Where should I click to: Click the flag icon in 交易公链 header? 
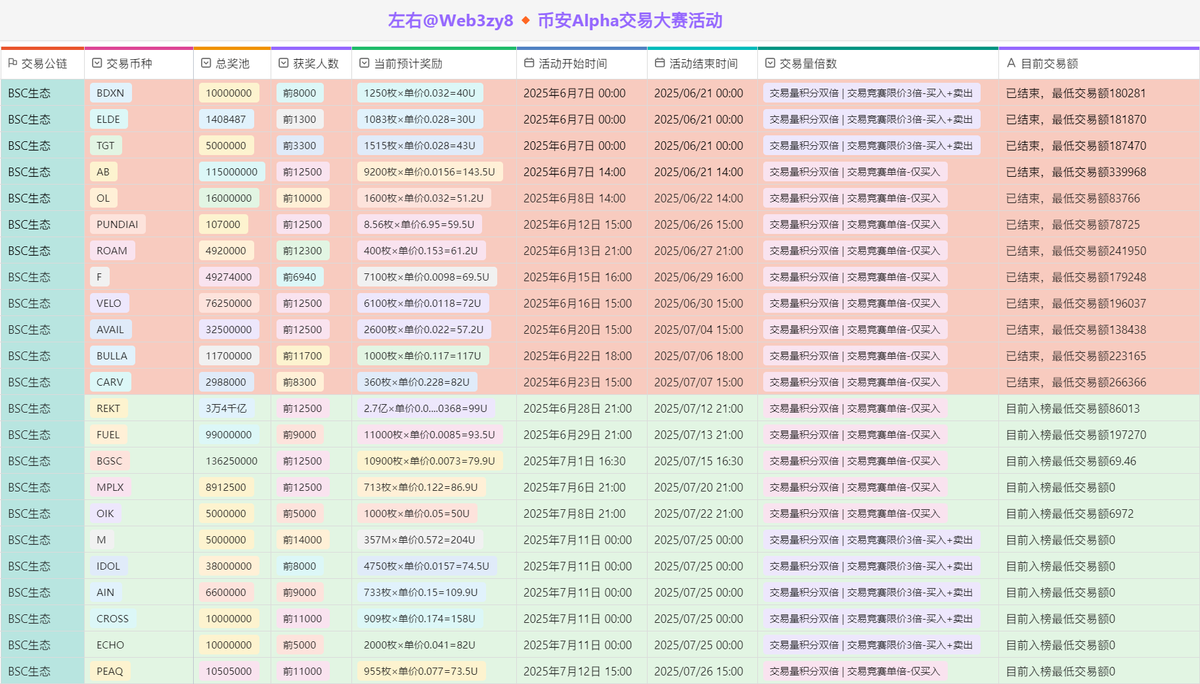(12, 64)
